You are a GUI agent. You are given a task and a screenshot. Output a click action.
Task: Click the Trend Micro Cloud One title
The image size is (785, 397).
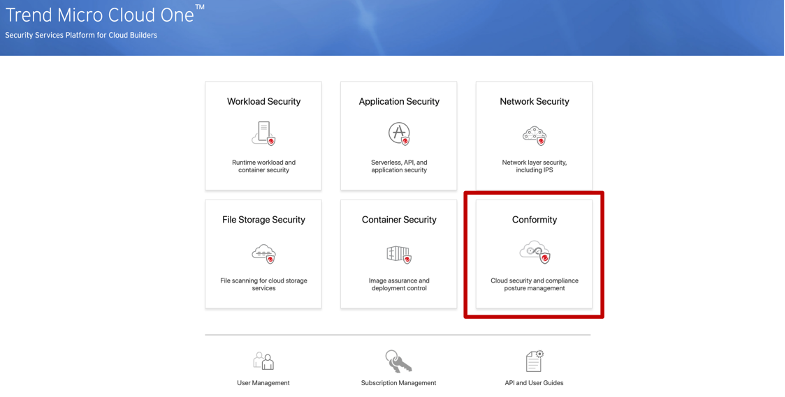coord(105,15)
